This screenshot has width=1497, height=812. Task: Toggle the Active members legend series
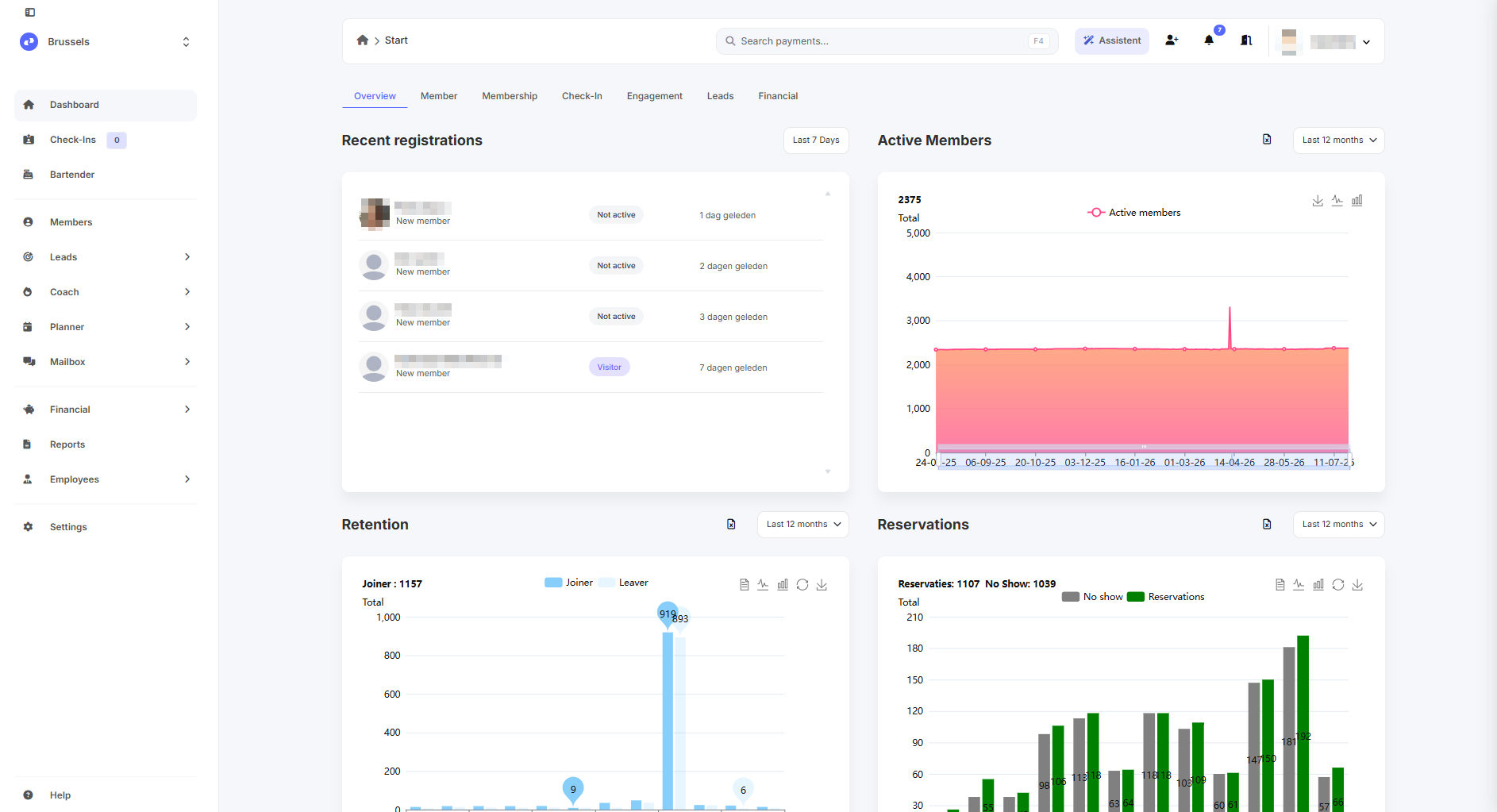(x=1133, y=213)
